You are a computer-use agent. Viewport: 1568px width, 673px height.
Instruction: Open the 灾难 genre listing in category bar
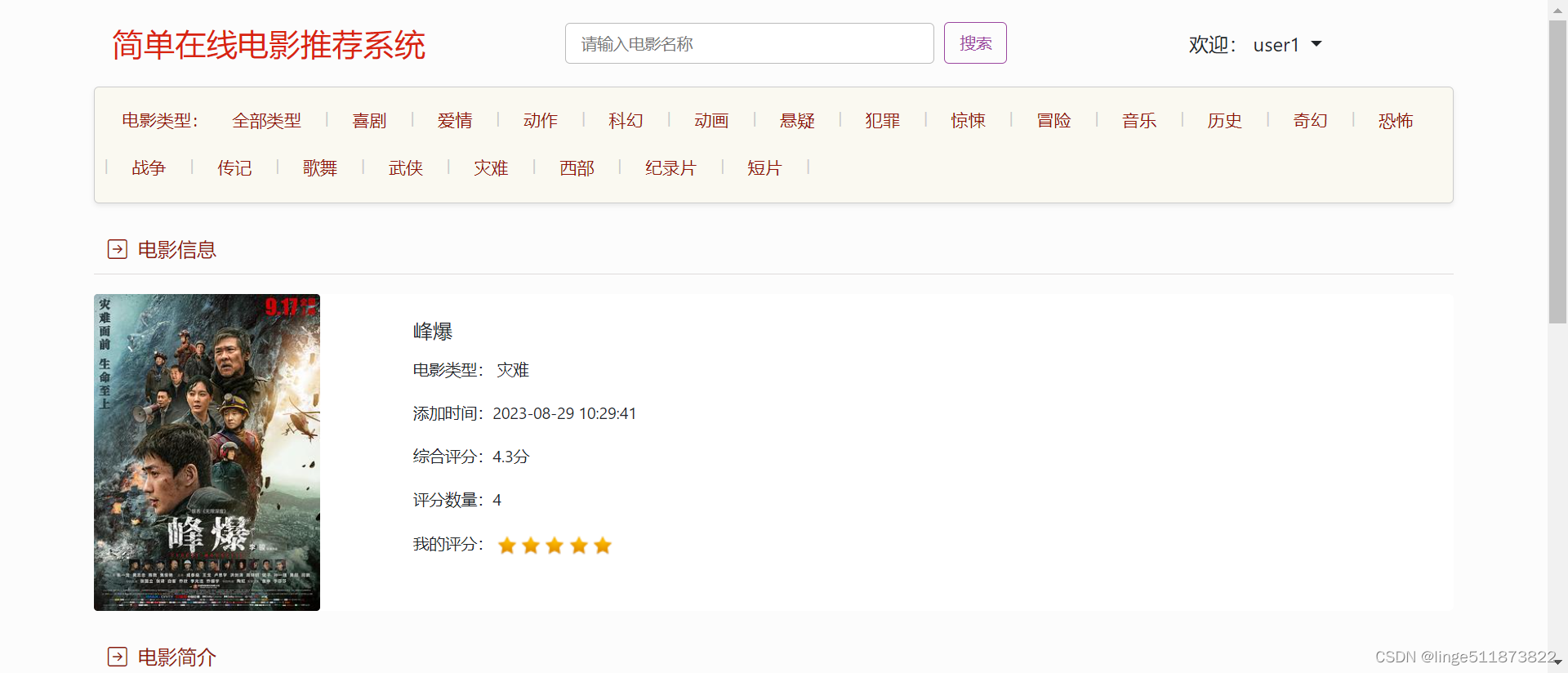(491, 168)
